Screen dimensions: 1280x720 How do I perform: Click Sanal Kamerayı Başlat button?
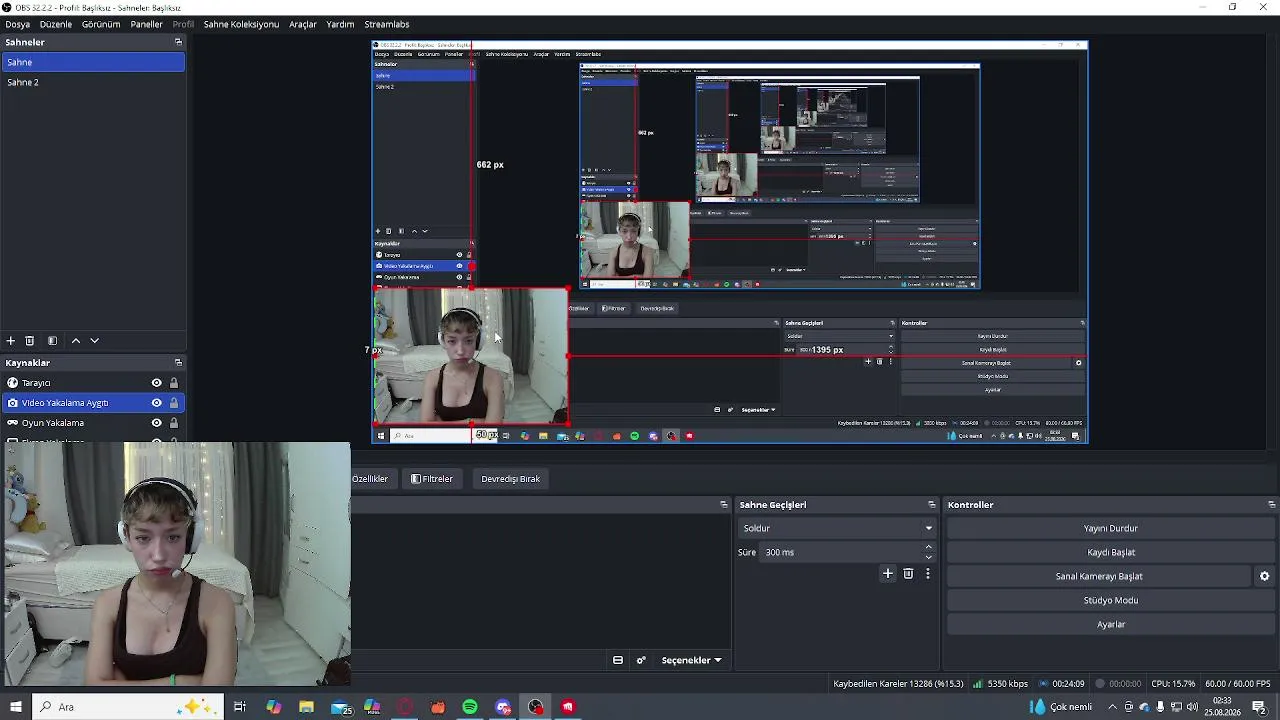click(x=1099, y=576)
